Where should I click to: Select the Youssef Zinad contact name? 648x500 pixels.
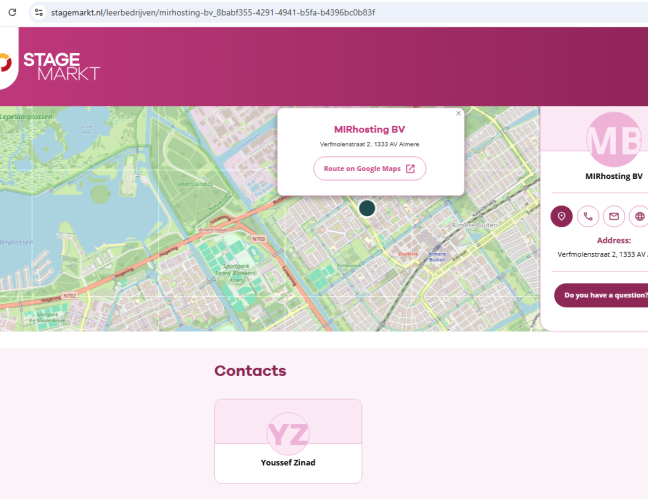tap(288, 463)
